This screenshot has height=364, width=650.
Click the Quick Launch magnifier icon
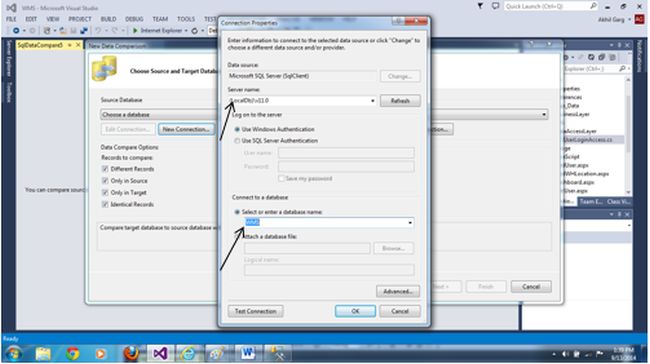click(593, 6)
